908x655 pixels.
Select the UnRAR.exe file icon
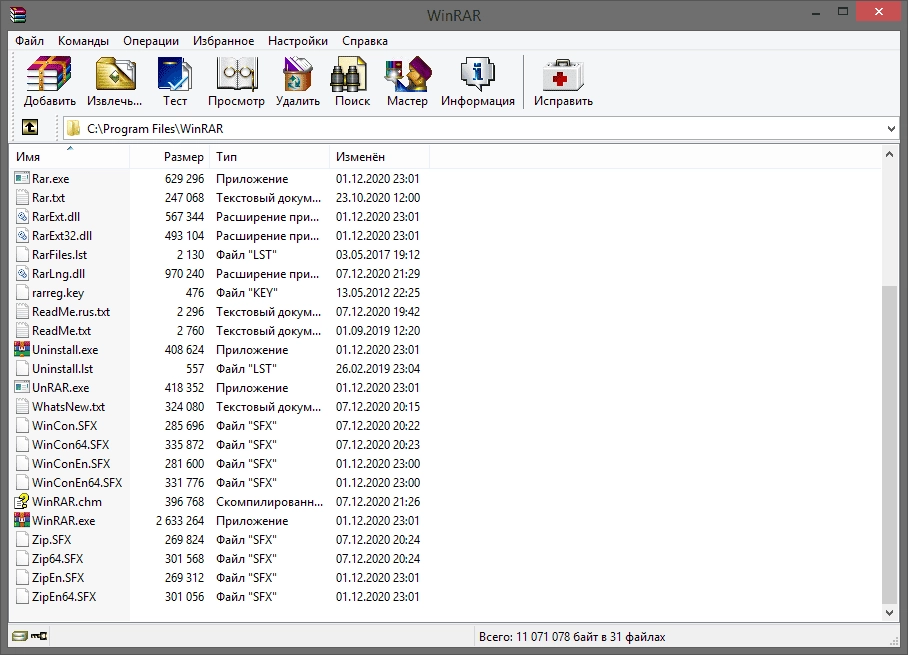coord(22,387)
